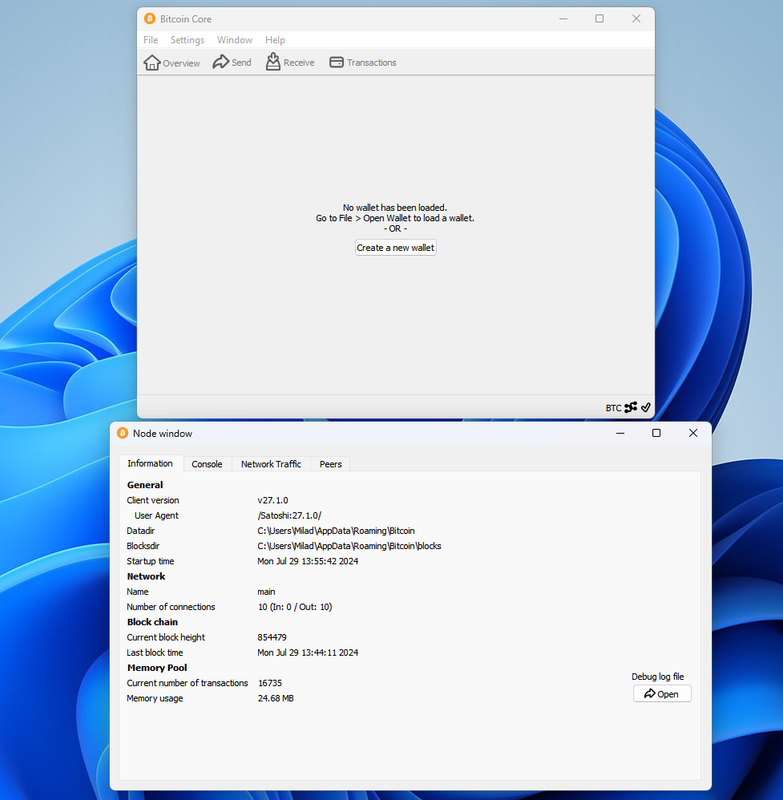This screenshot has width=783, height=800.
Task: Open the Overview page in Bitcoin Core
Action: [171, 63]
